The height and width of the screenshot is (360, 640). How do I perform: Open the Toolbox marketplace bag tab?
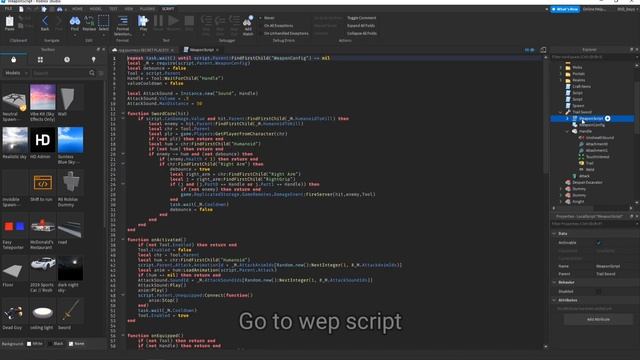(13, 60)
